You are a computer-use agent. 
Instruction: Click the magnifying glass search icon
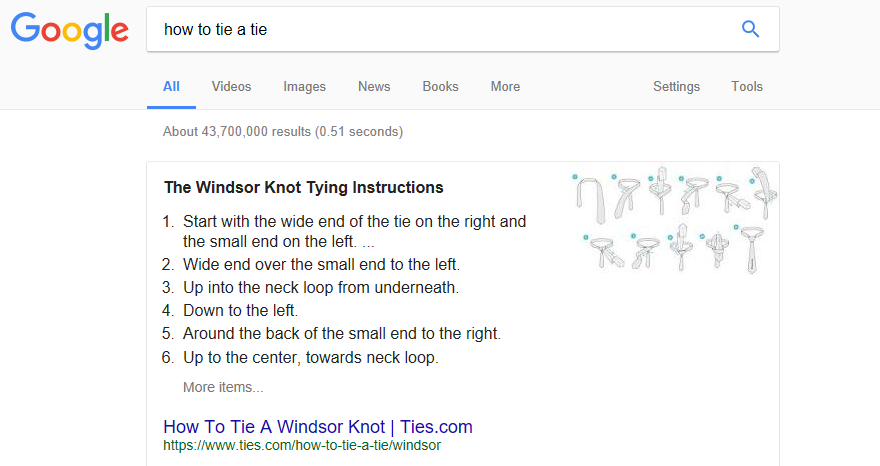[x=751, y=29]
